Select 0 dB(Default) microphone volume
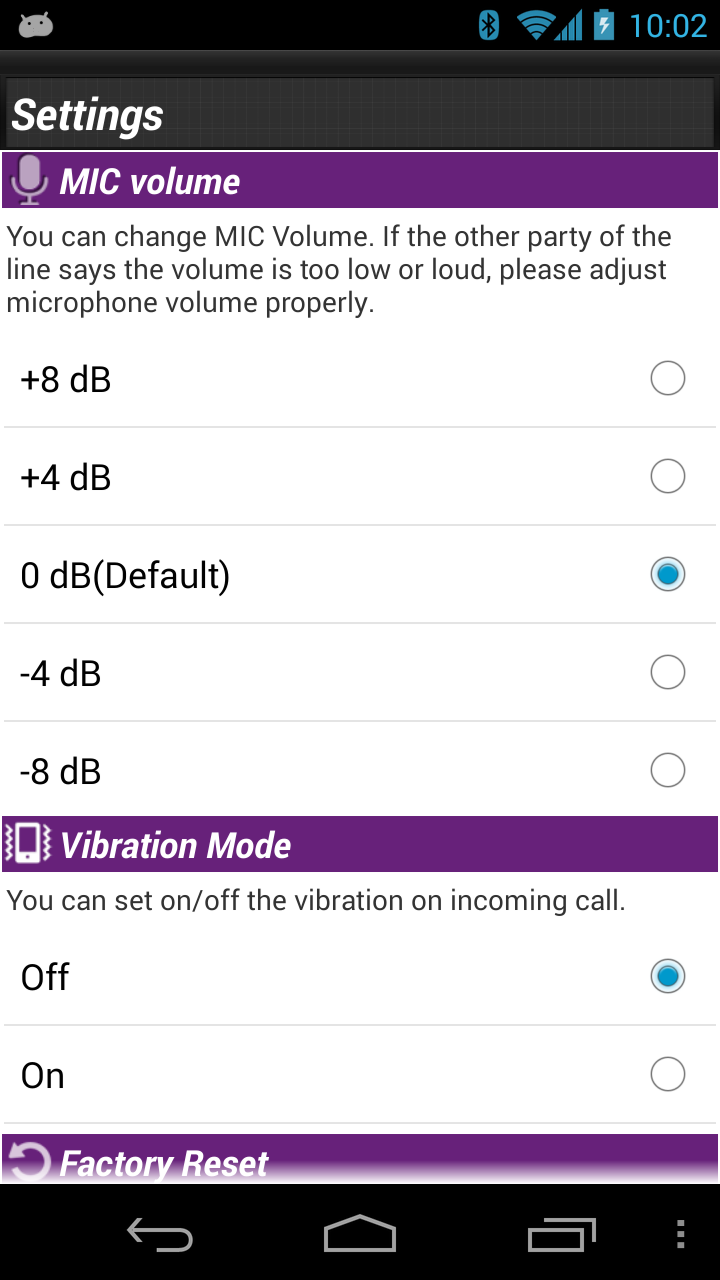Screen dimensions: 720x1280 (667, 575)
